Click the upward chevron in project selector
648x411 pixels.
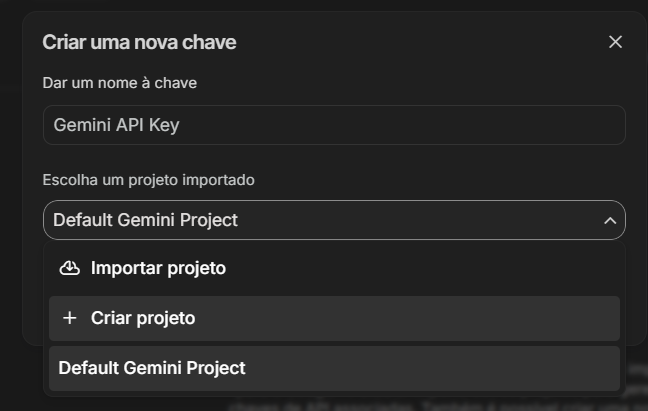[x=610, y=220]
